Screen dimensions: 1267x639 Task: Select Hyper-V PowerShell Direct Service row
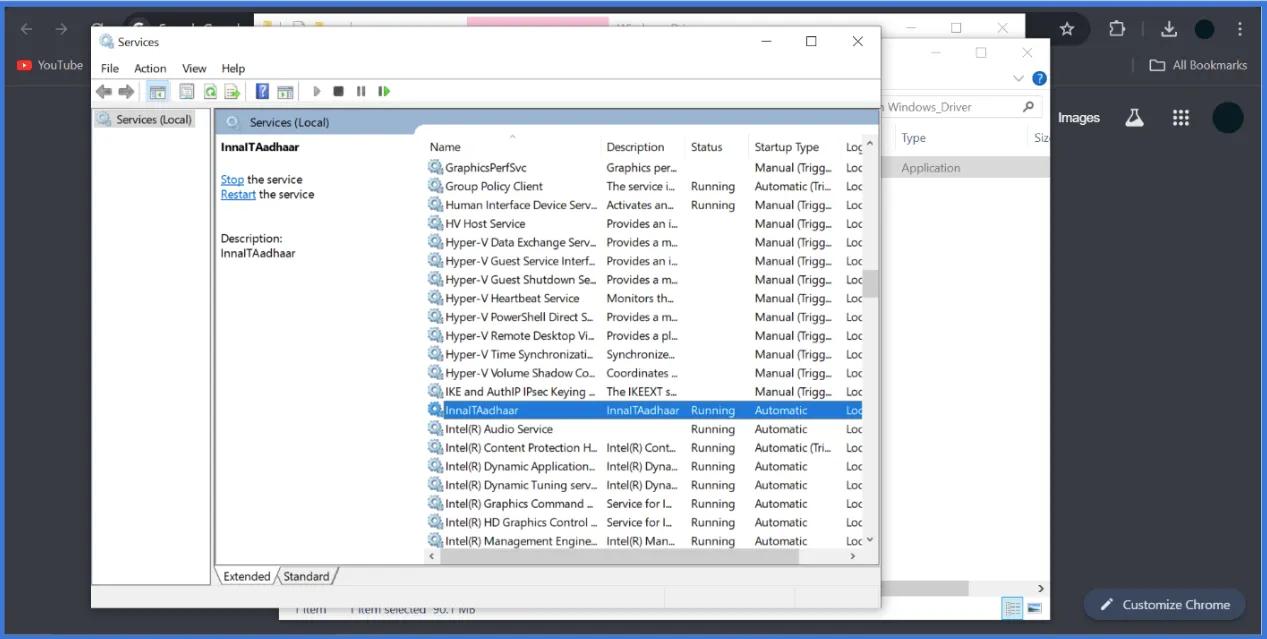coord(644,317)
